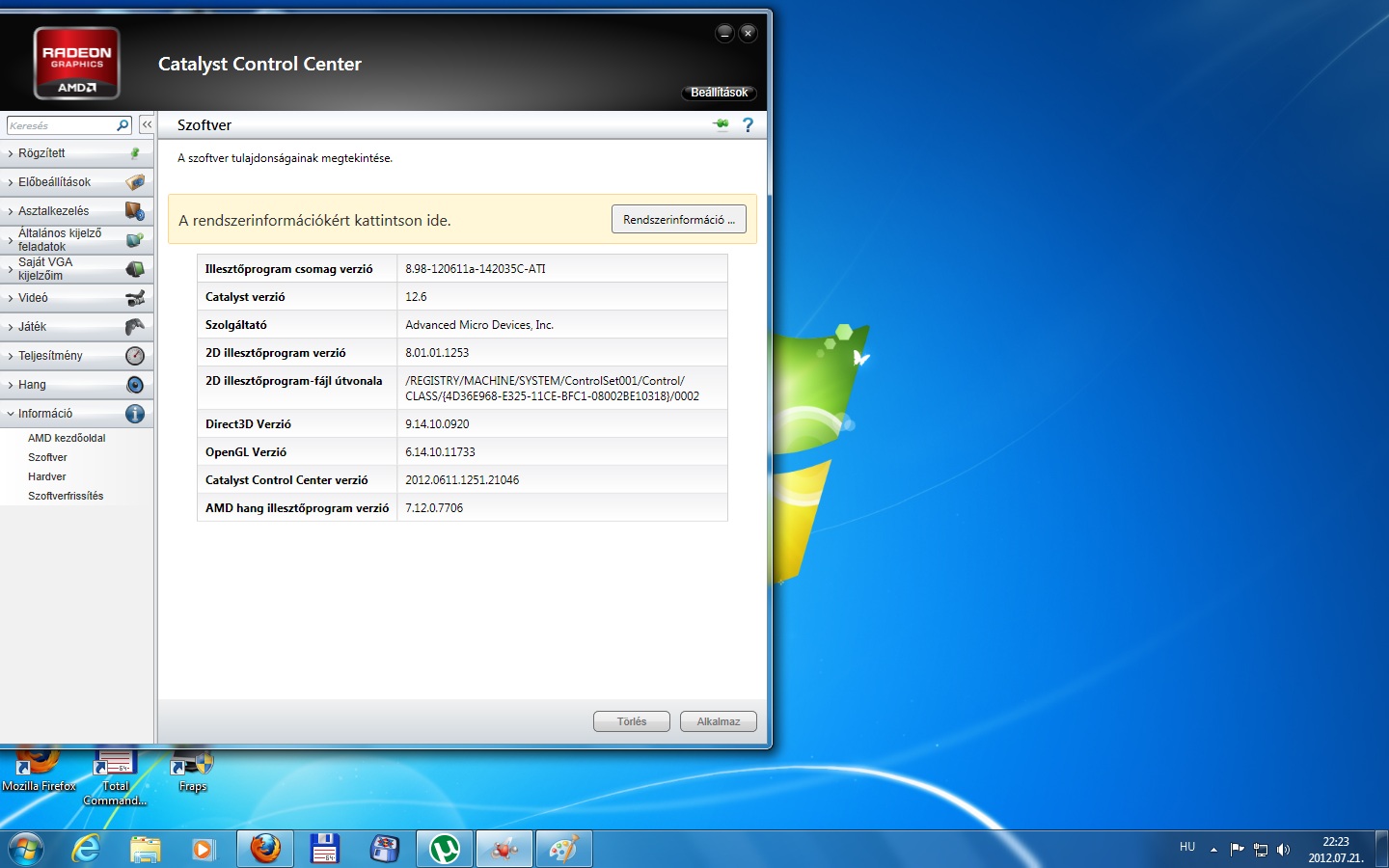The height and width of the screenshot is (868, 1389).
Task: Open Fraps desktop shortcut
Action: [193, 772]
